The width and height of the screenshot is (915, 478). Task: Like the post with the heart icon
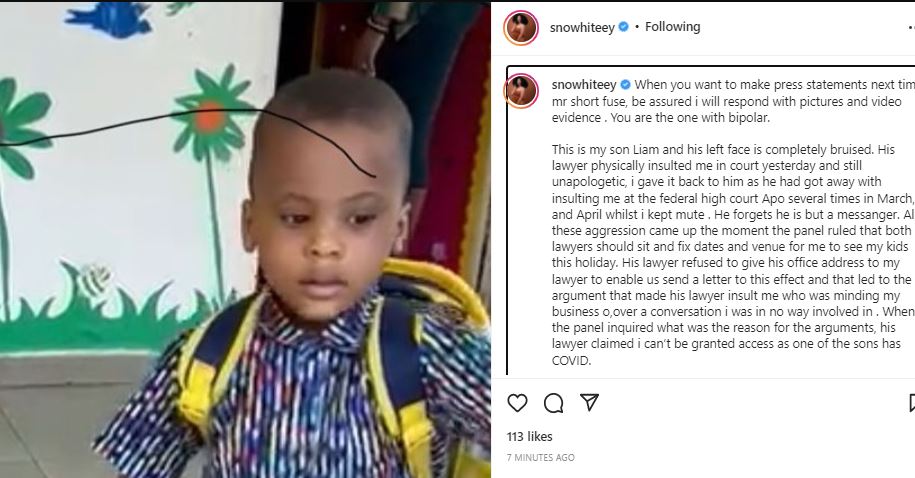[x=517, y=403]
